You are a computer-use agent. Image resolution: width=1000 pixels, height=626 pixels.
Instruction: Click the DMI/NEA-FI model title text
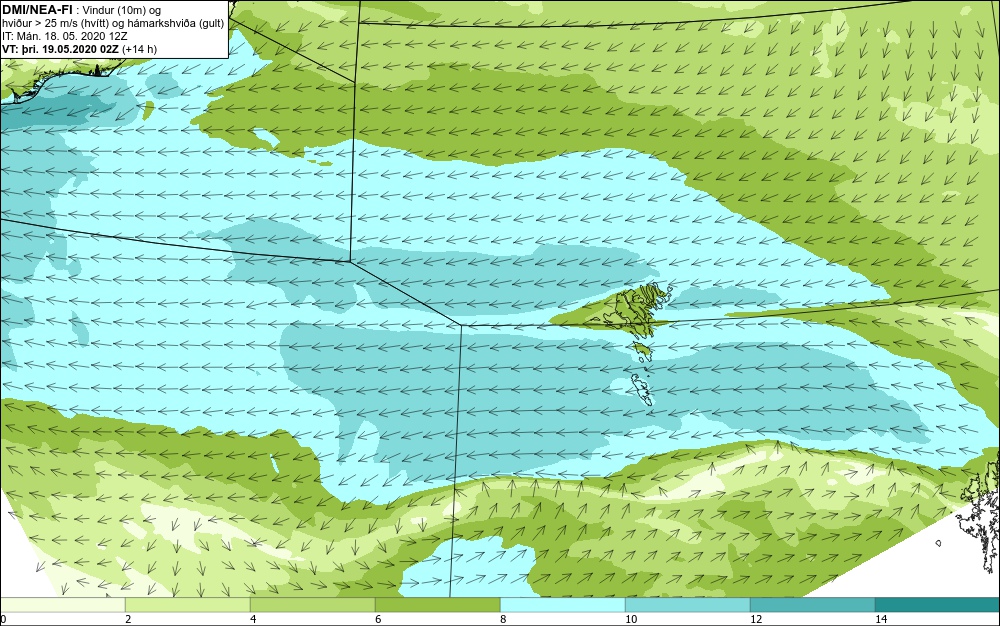point(36,8)
